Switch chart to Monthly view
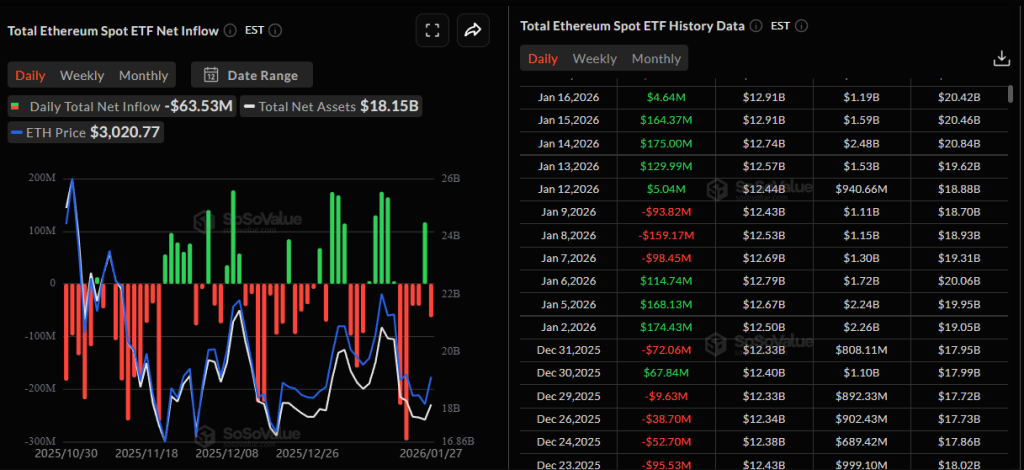Screen dimensions: 1024x470 coord(143,75)
